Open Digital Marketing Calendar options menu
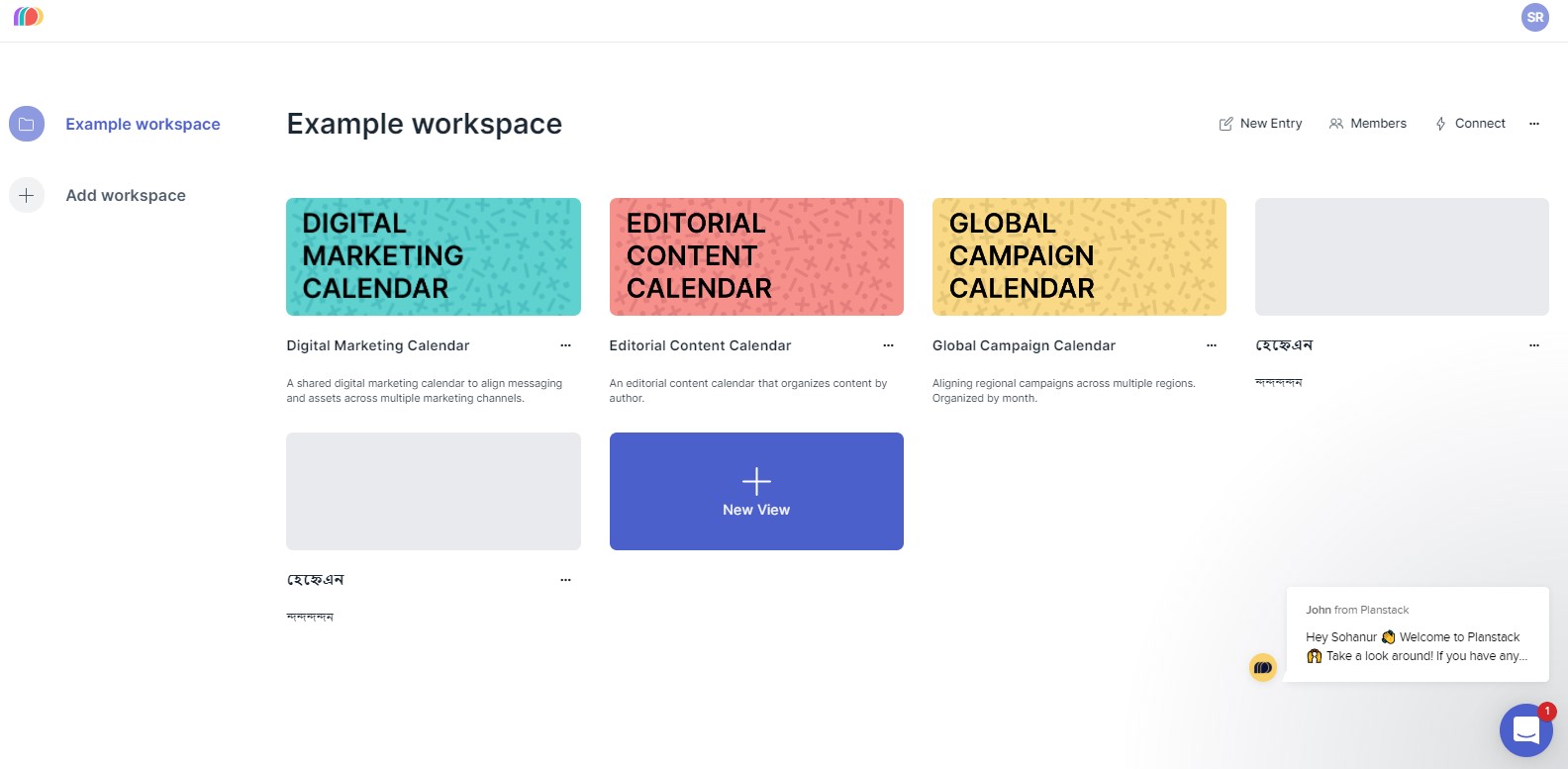The width and height of the screenshot is (1568, 769). [x=565, y=345]
